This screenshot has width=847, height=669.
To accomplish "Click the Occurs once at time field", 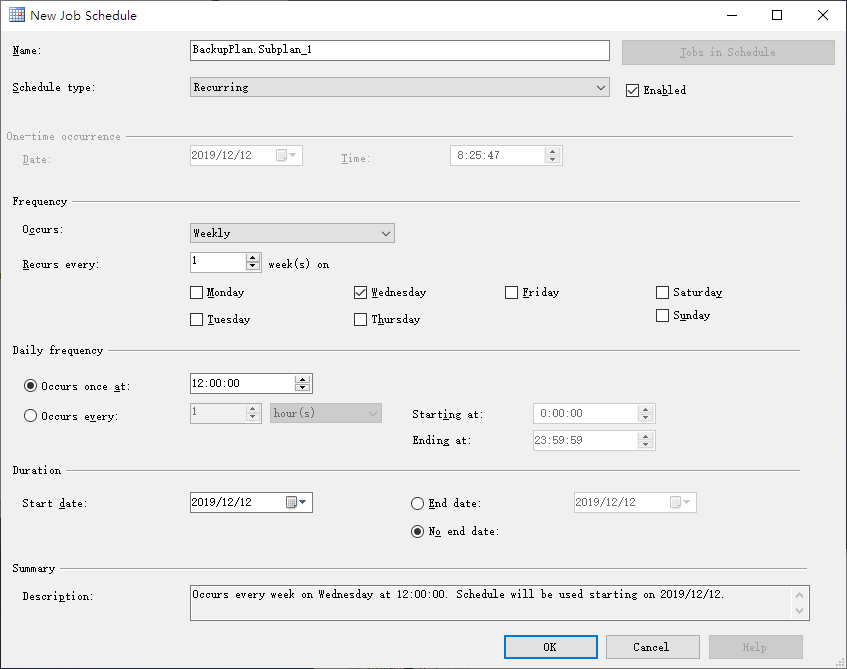I will point(243,384).
